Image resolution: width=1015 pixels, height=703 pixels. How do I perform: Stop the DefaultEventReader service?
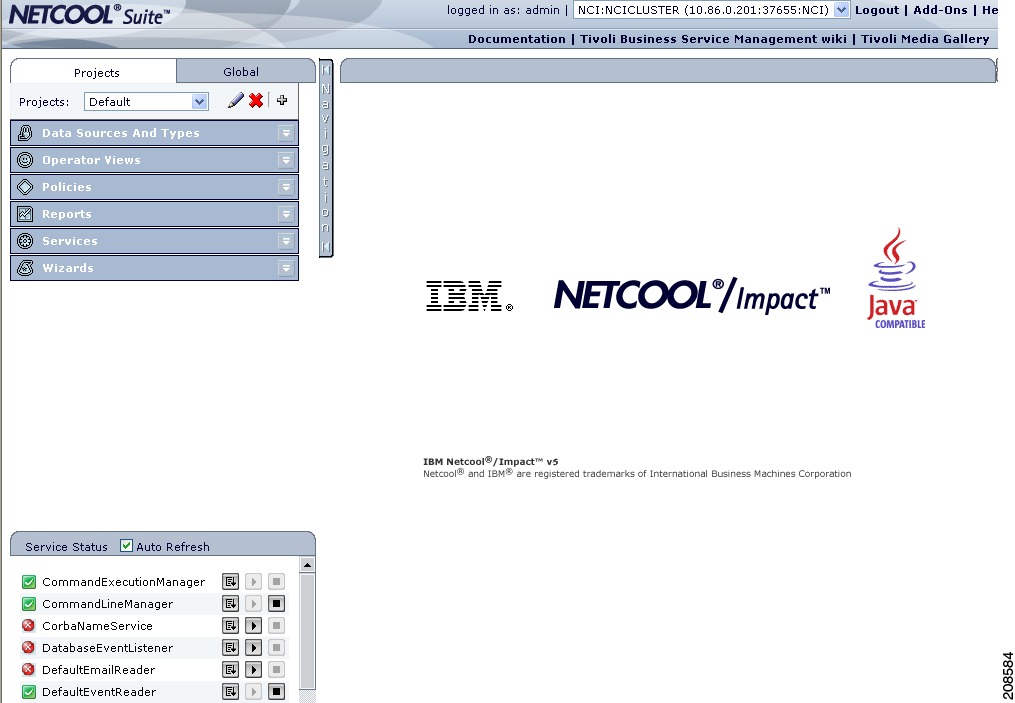[x=276, y=692]
